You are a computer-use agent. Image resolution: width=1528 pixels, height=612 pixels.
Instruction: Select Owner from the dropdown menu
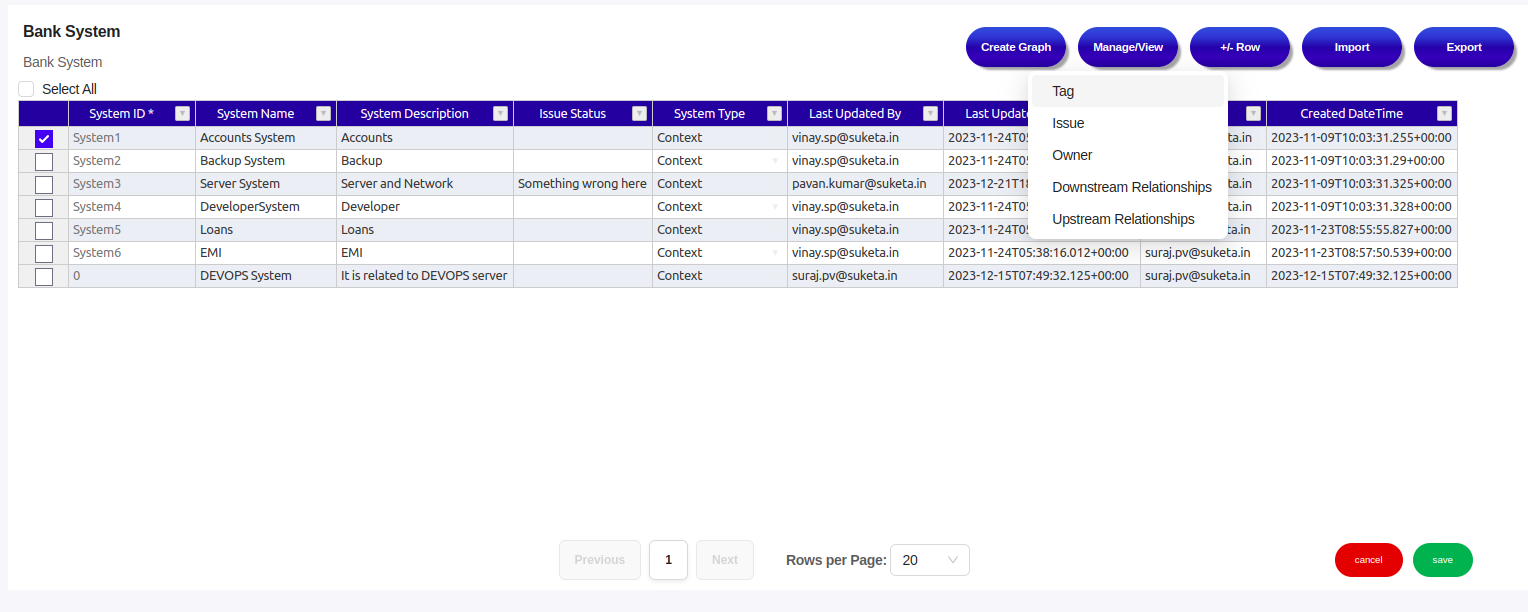coord(1072,155)
